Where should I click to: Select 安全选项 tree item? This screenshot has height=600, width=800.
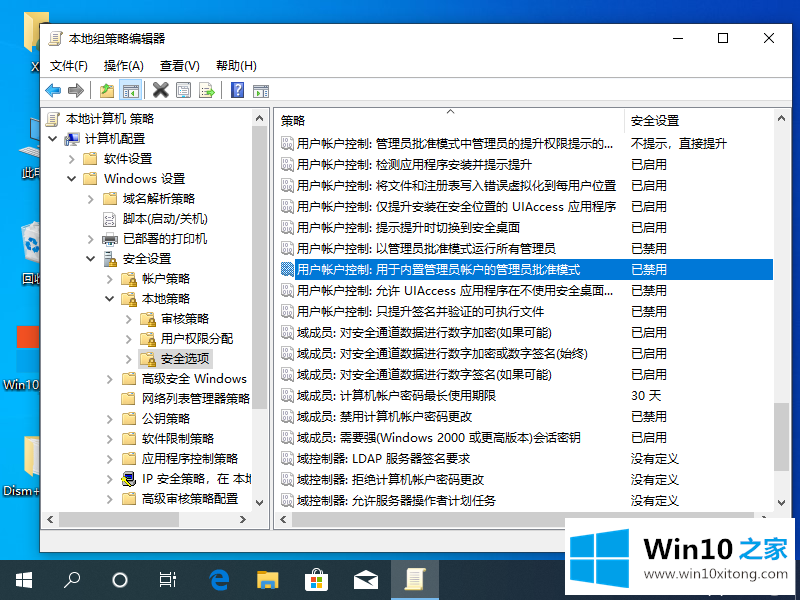[x=185, y=359]
